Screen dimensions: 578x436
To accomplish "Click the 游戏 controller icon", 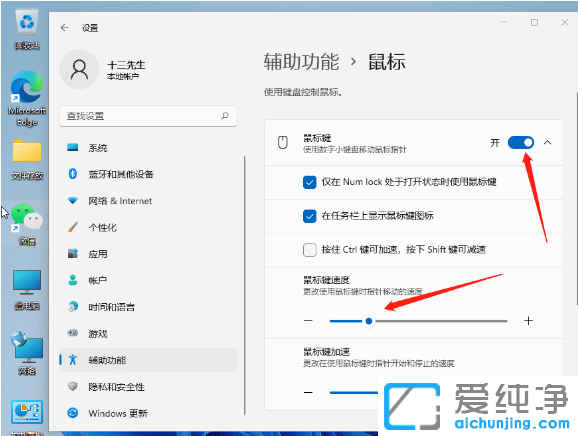I will tap(73, 333).
